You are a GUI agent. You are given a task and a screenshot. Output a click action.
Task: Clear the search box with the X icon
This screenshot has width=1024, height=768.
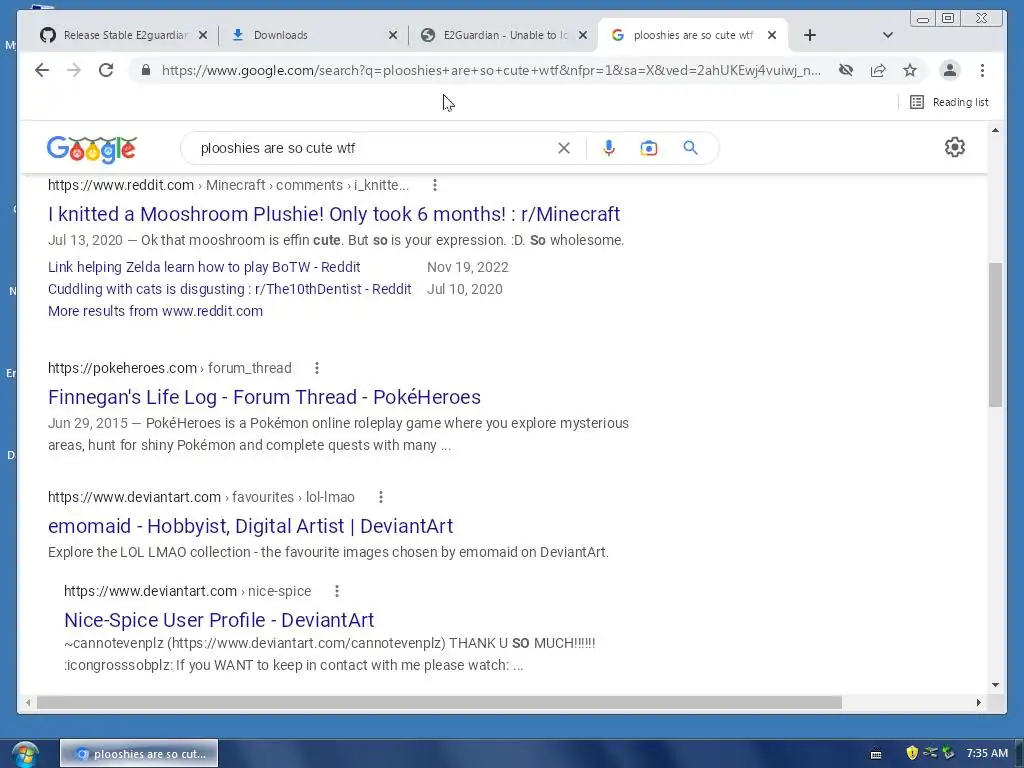pos(564,148)
